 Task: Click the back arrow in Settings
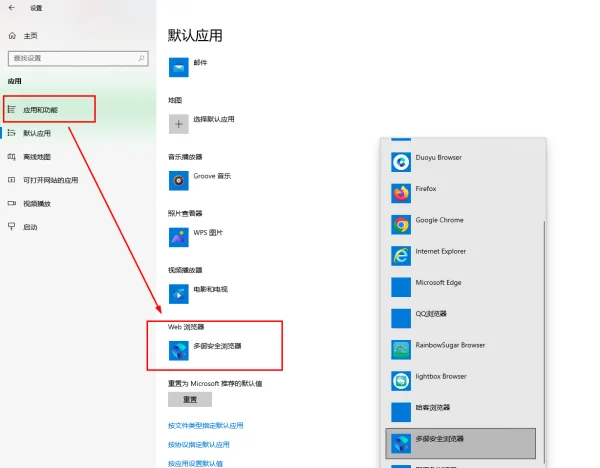point(12,8)
